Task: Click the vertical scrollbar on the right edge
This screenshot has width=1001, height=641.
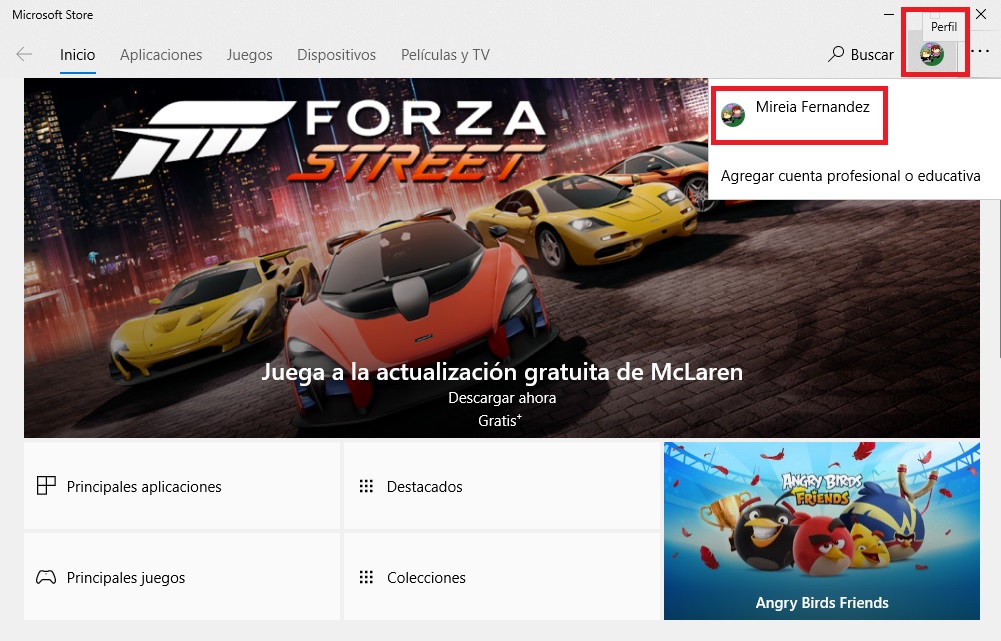Action: pyautogui.click(x=995, y=300)
